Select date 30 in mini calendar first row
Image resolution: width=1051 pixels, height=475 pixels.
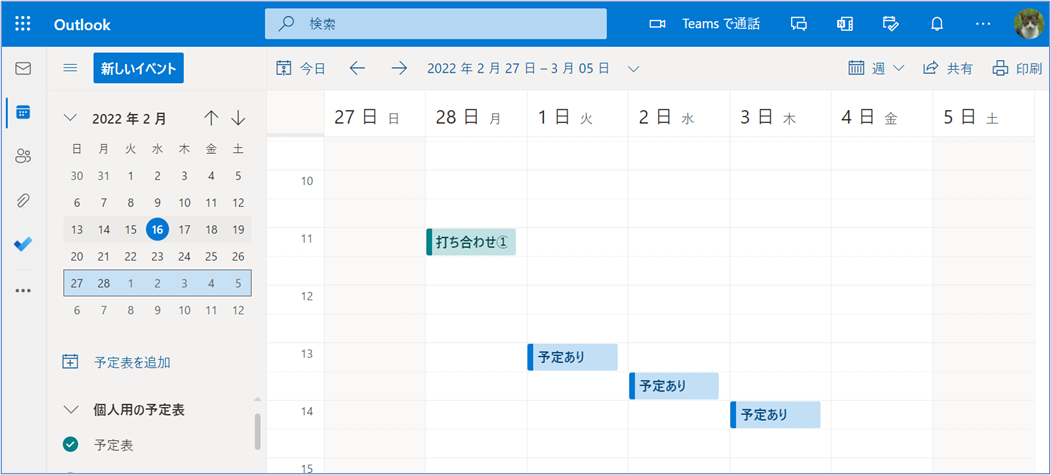77,176
